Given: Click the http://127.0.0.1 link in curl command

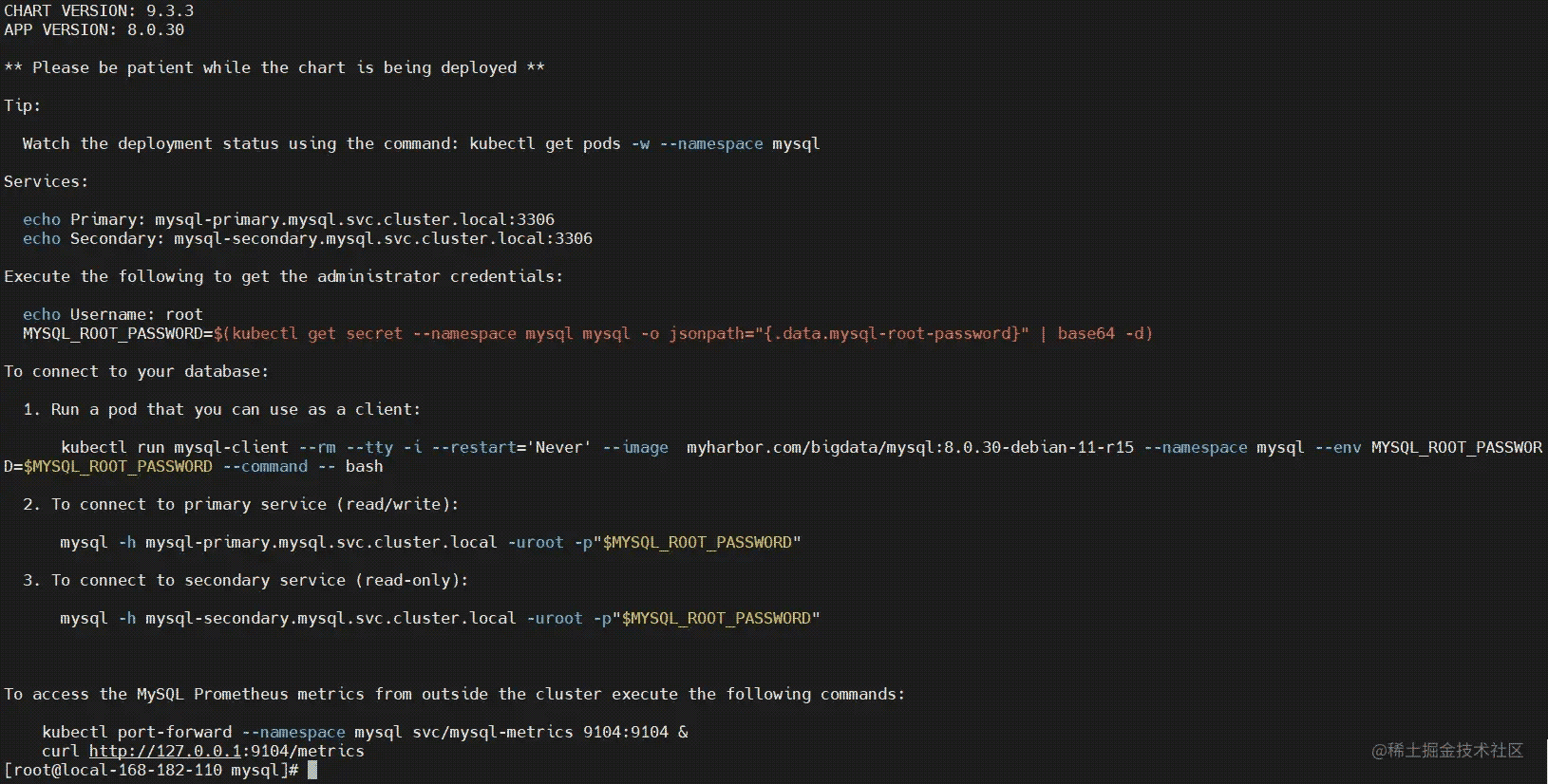Looking at the screenshot, I should (x=165, y=751).
